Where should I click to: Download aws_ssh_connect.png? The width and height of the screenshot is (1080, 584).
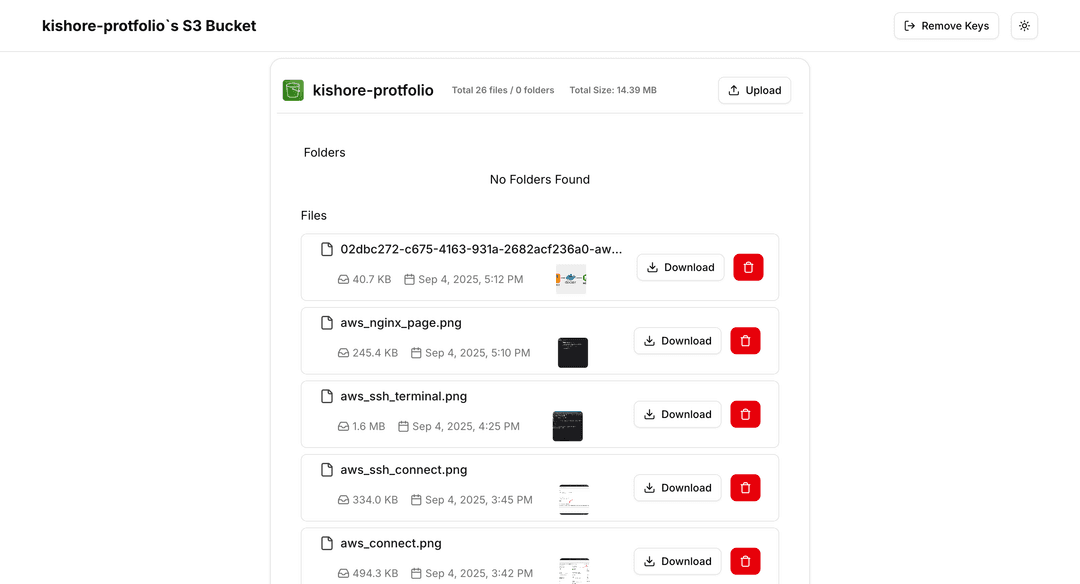[x=677, y=488]
